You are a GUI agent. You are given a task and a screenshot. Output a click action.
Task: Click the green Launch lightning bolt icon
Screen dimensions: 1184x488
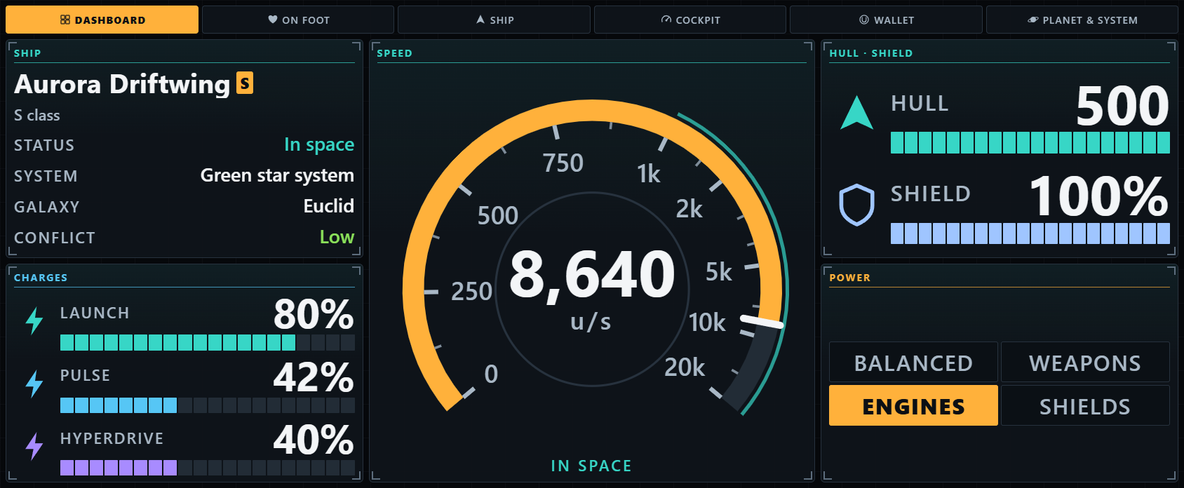tap(35, 321)
